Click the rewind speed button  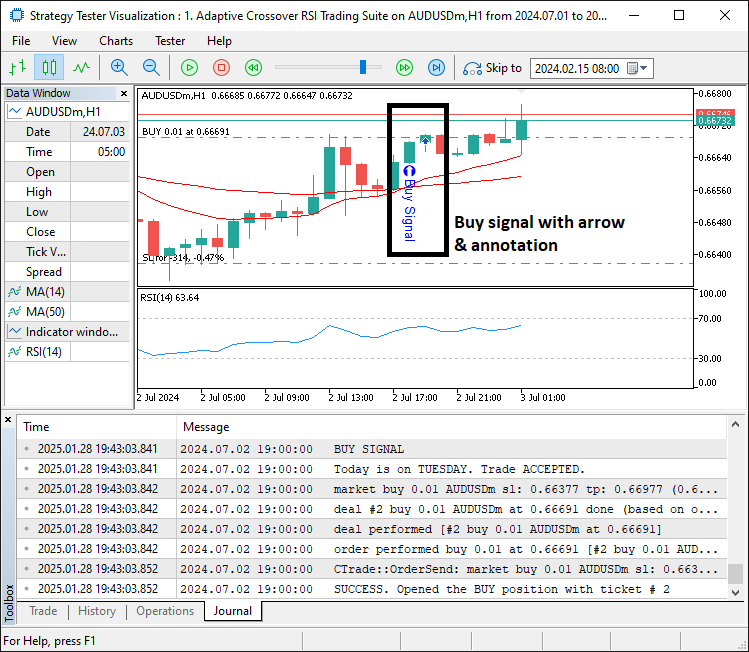pos(253,68)
